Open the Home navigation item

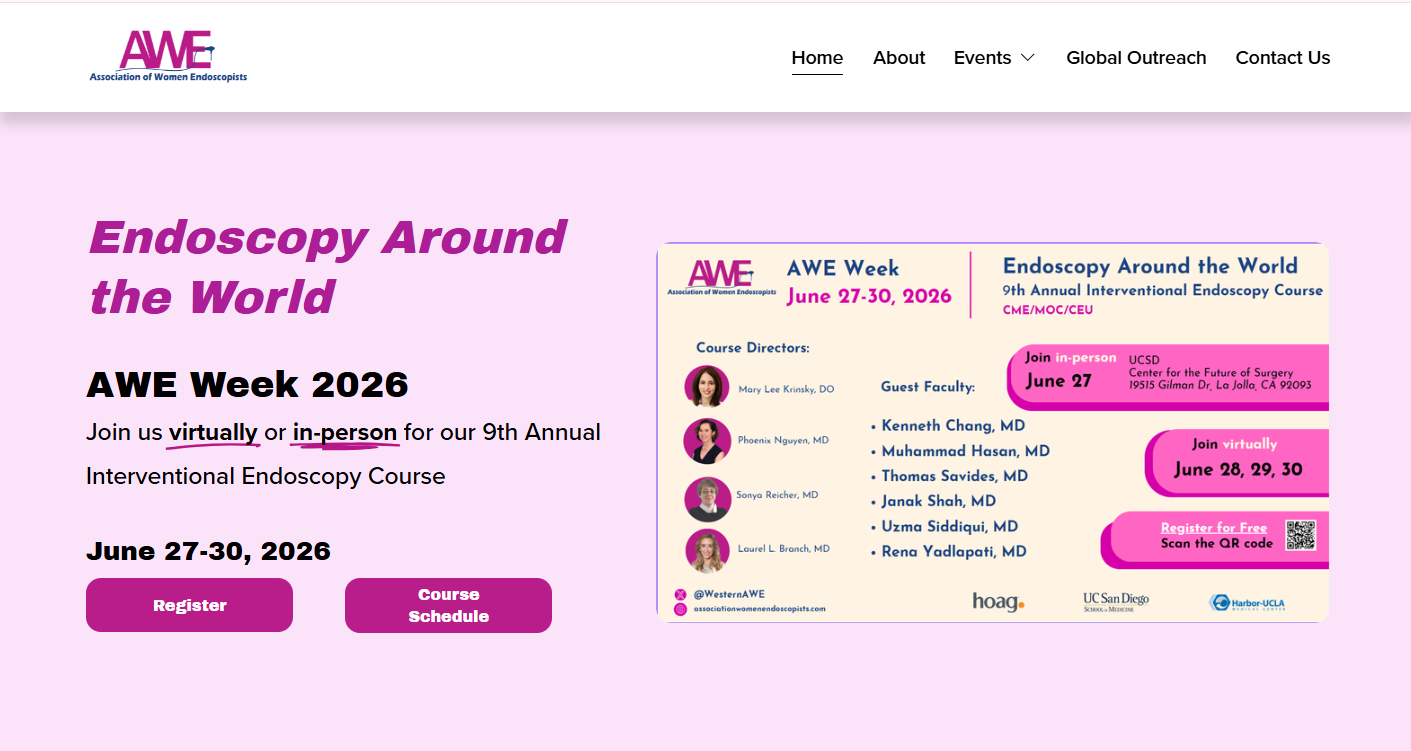coord(817,58)
